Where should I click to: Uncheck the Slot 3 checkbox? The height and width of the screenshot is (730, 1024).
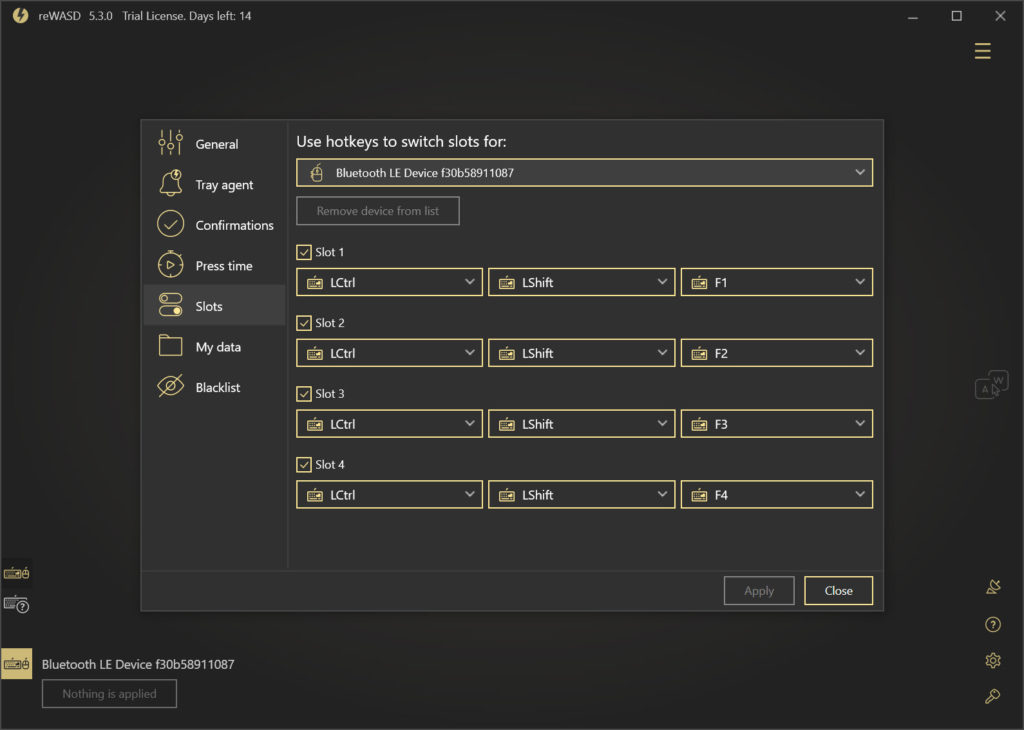point(304,394)
